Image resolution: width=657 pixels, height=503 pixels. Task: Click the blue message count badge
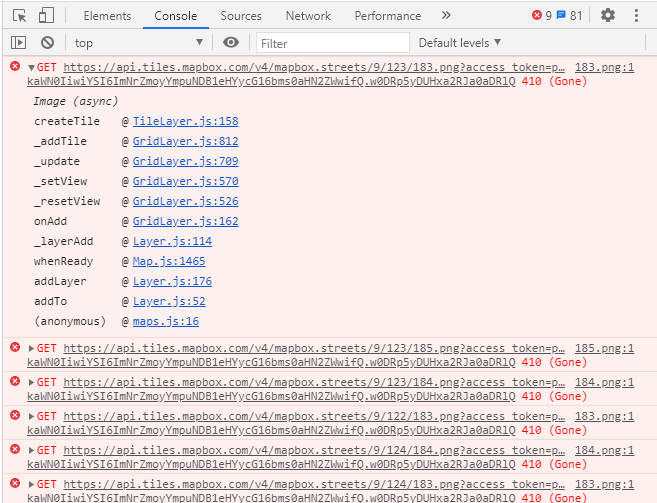(x=569, y=16)
